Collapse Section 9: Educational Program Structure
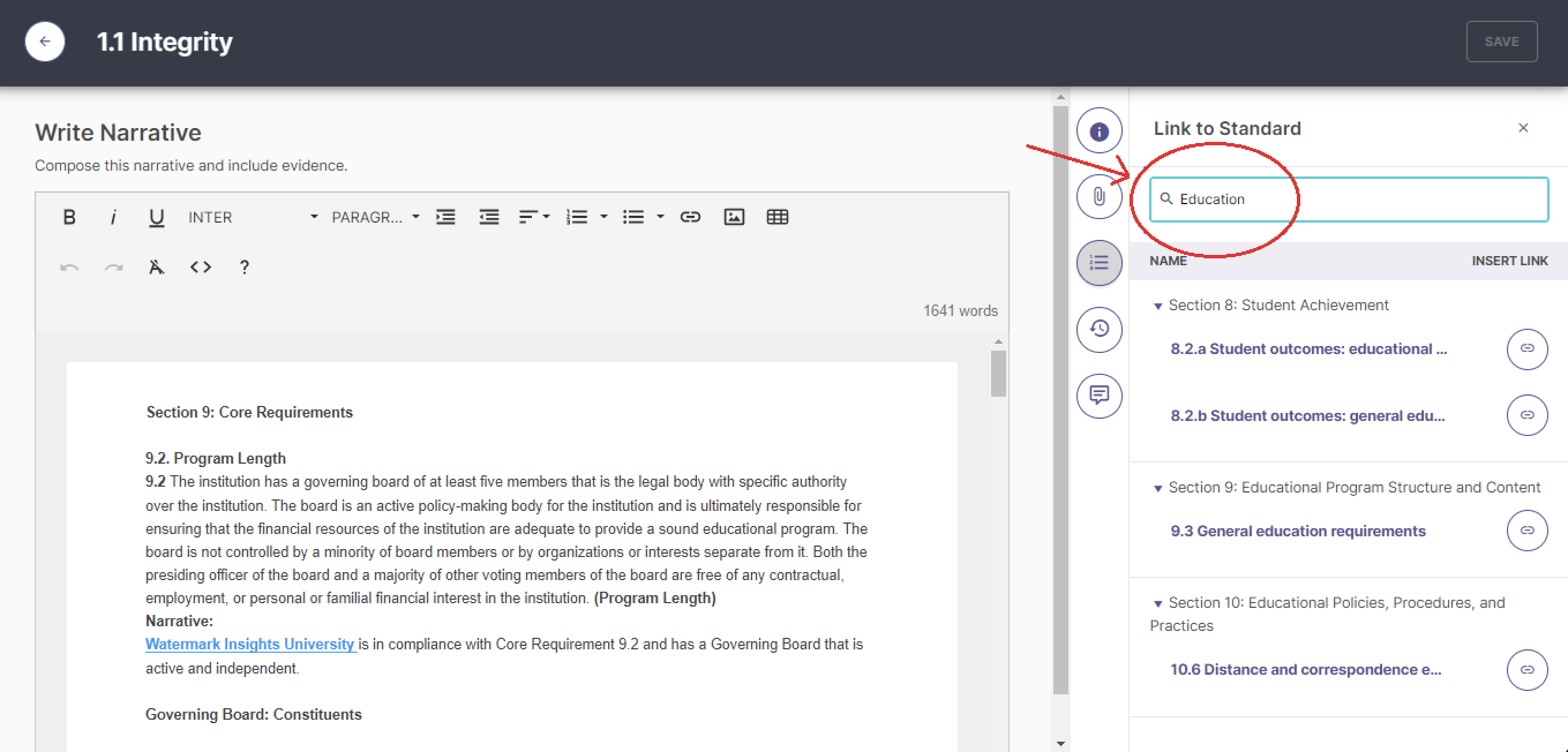This screenshot has height=752, width=1568. (x=1158, y=488)
